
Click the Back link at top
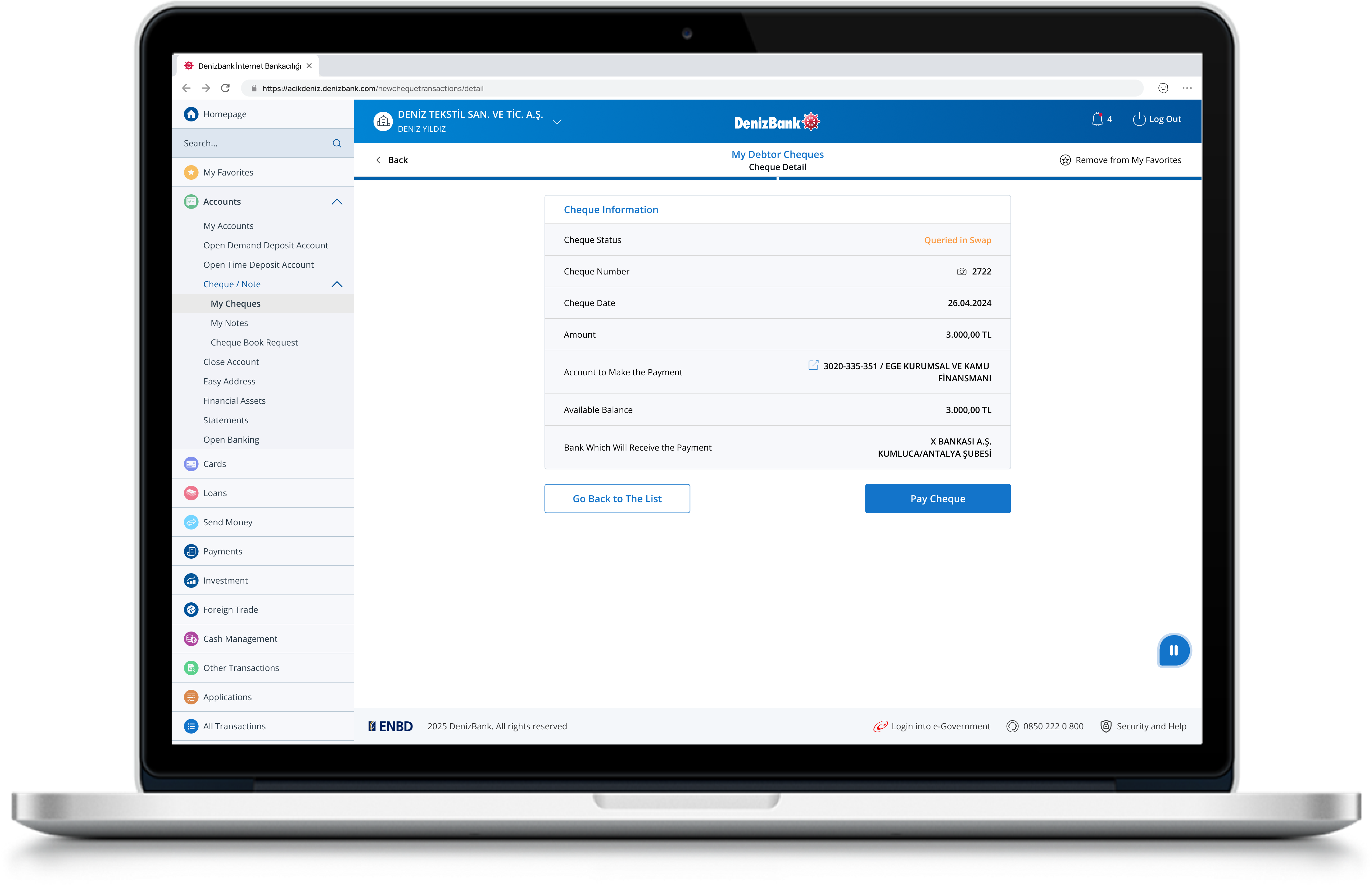[x=392, y=160]
